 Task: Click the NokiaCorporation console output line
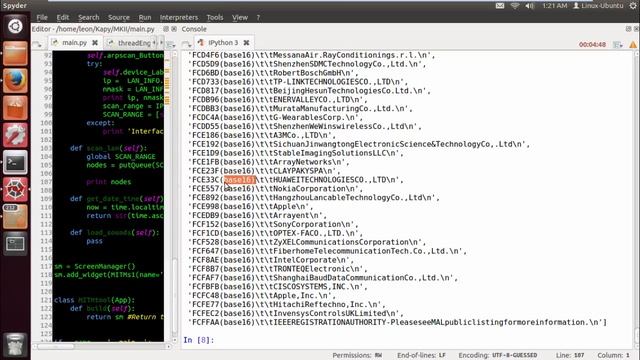[275, 189]
